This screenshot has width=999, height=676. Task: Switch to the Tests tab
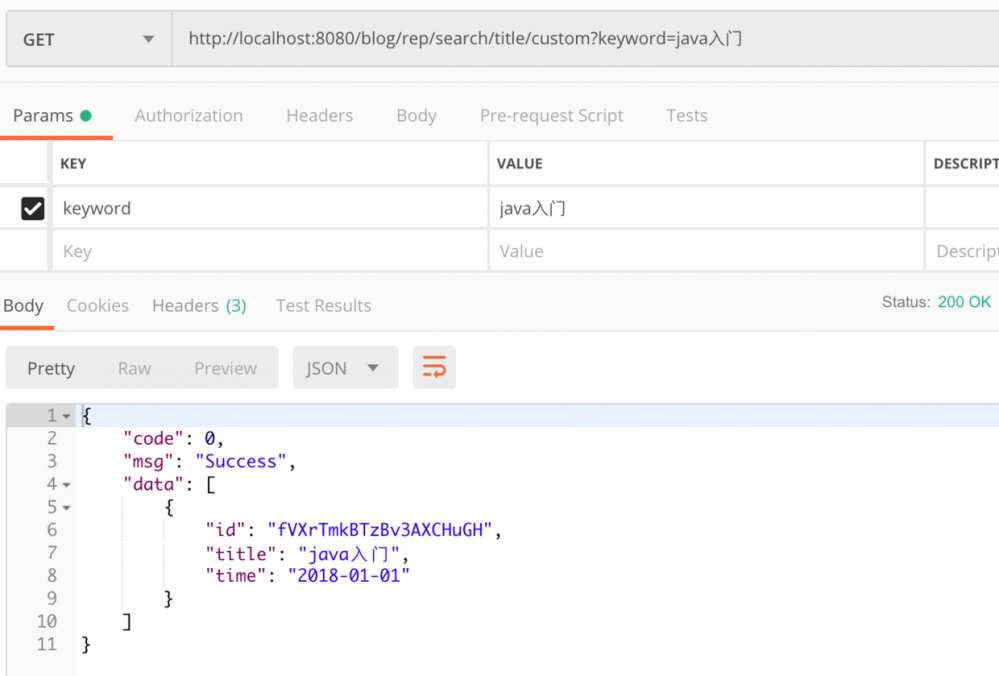point(686,115)
